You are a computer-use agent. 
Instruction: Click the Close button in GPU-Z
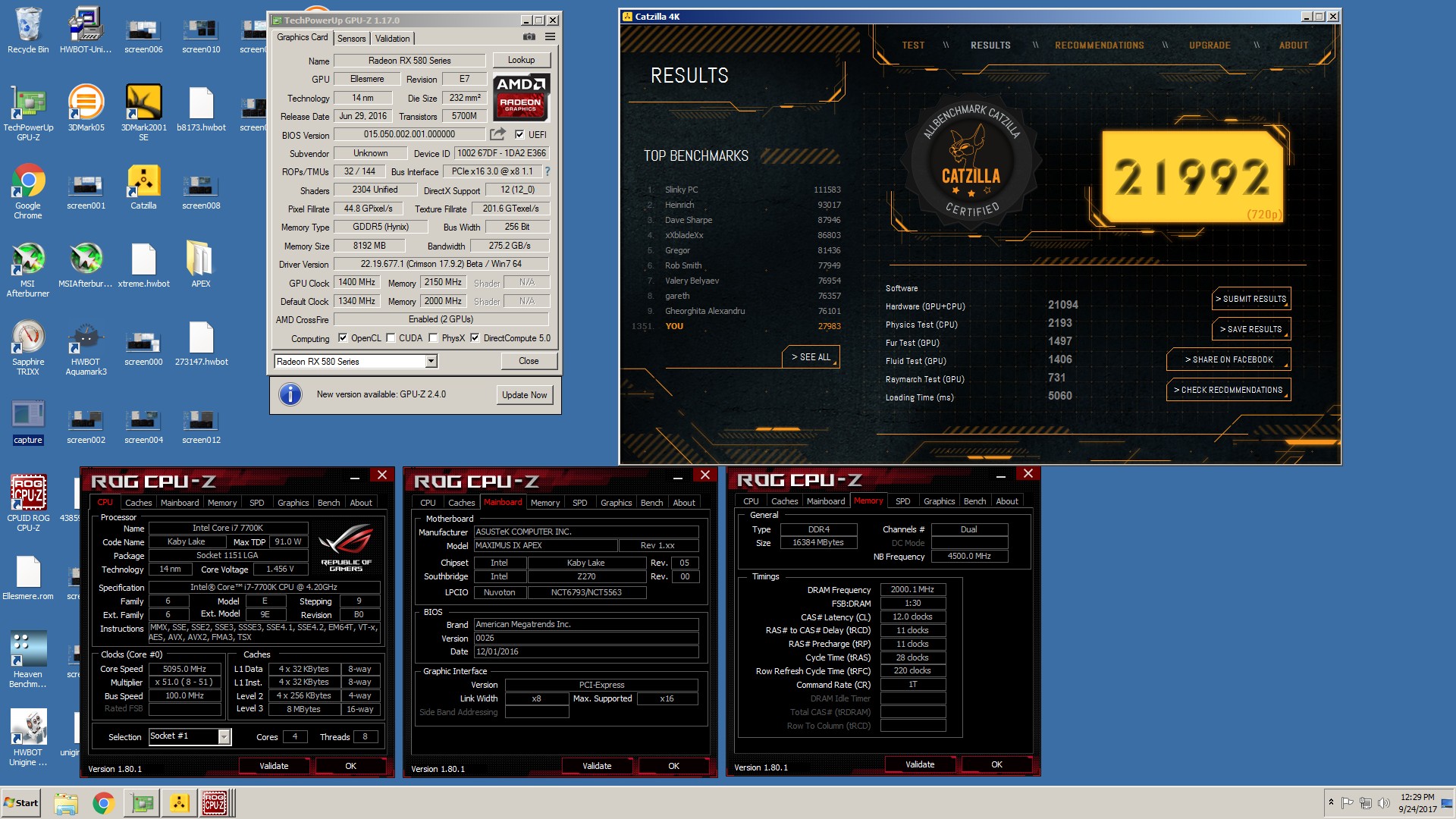click(529, 361)
